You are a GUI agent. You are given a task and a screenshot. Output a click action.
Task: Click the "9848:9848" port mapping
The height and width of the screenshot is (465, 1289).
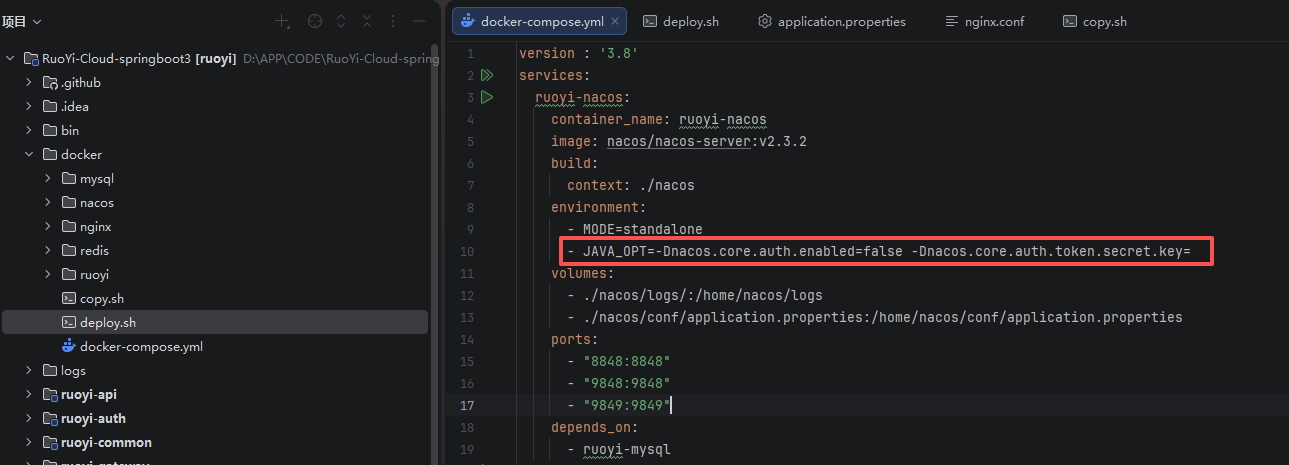(627, 383)
